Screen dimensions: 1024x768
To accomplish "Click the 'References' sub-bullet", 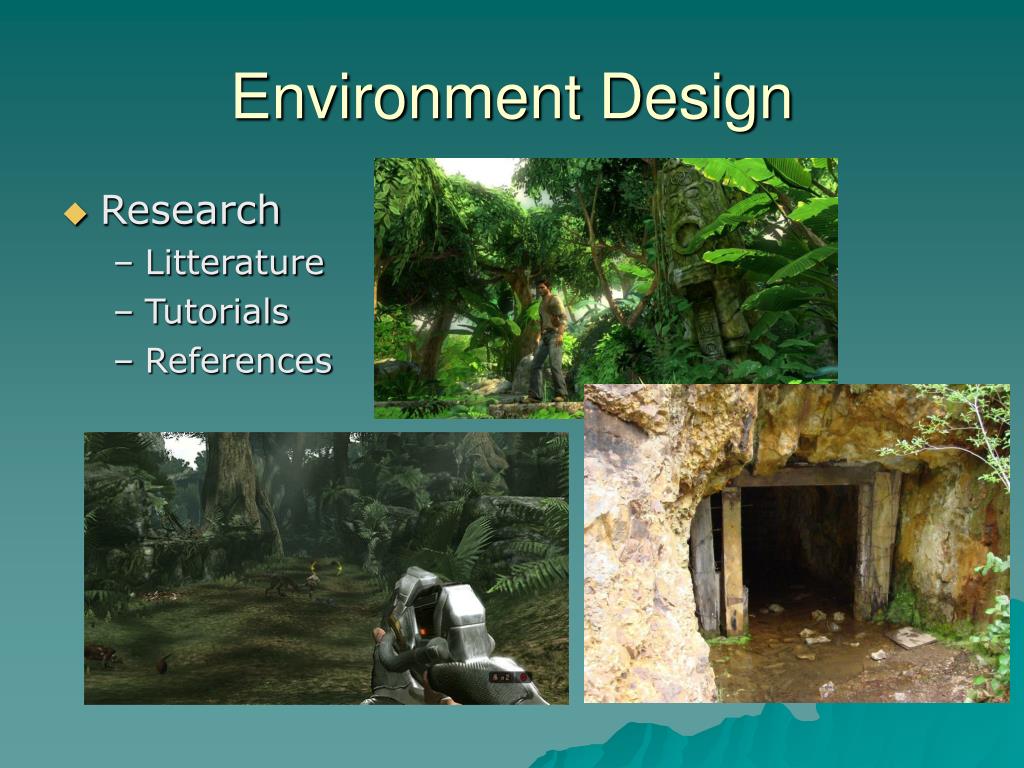I will (x=238, y=360).
